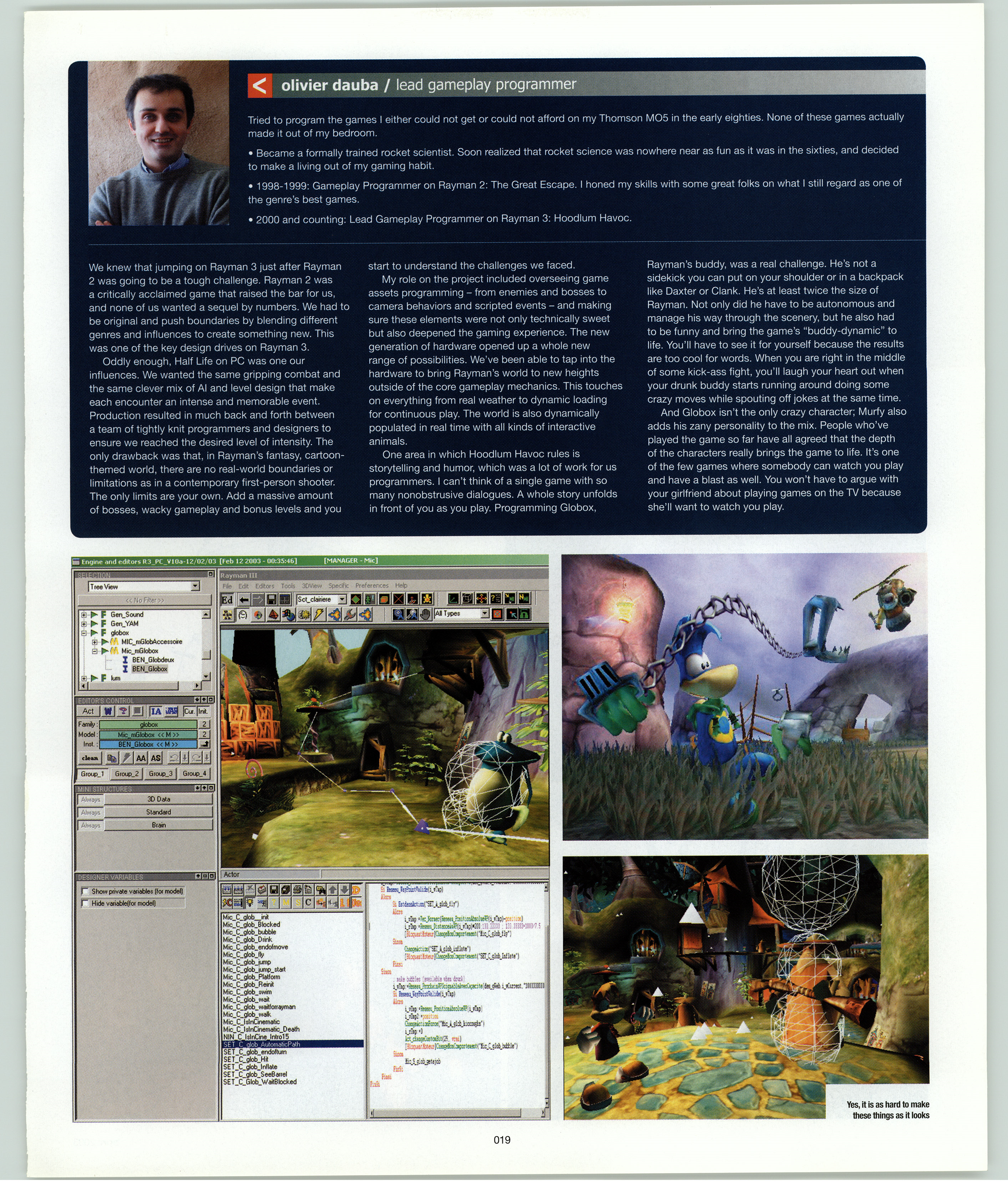The width and height of the screenshot is (1008, 1191).
Task: Open the Sct_clairiere dropdown list
Action: [342, 599]
